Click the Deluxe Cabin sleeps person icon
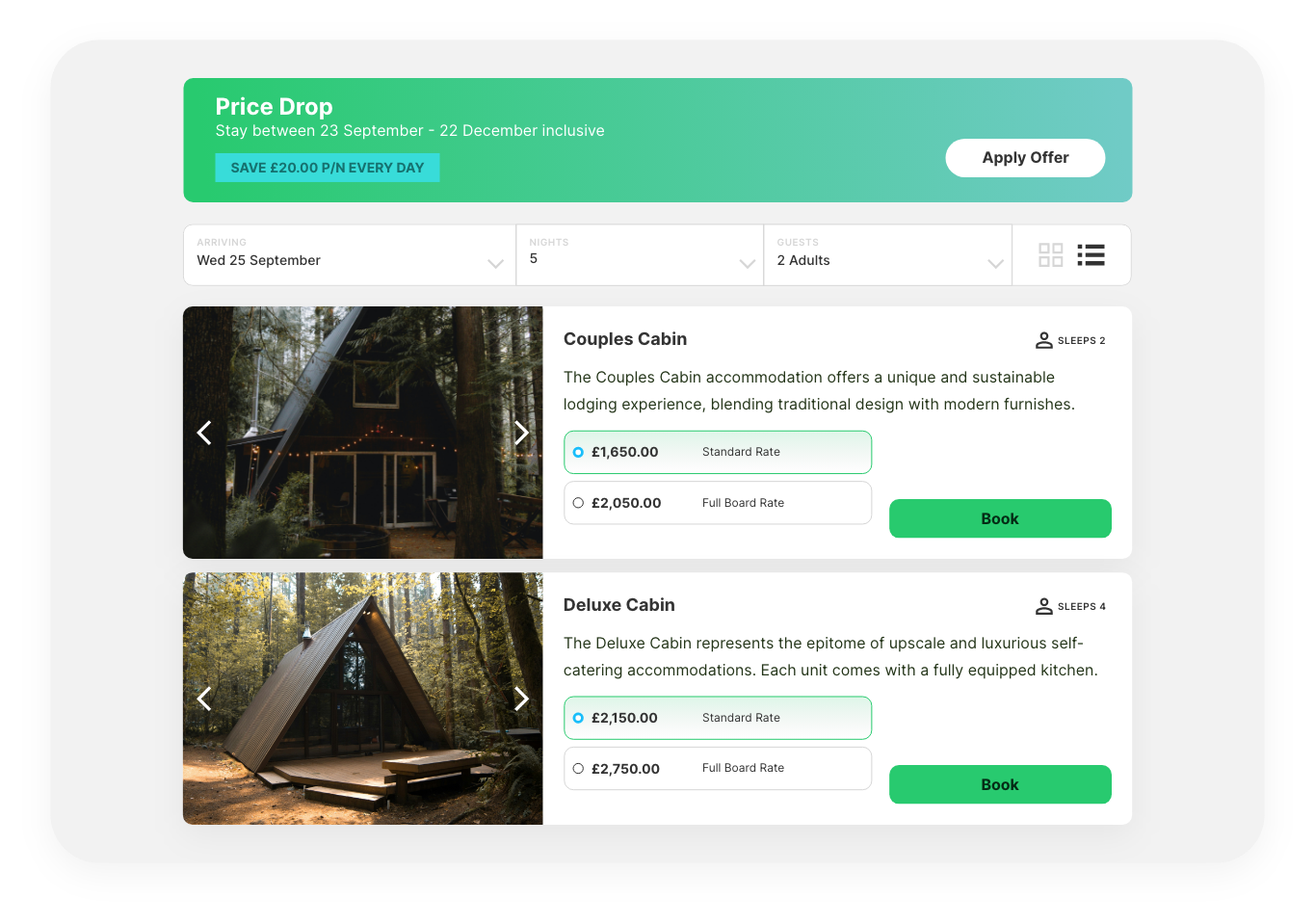This screenshot has width=1315, height=924. (1043, 606)
